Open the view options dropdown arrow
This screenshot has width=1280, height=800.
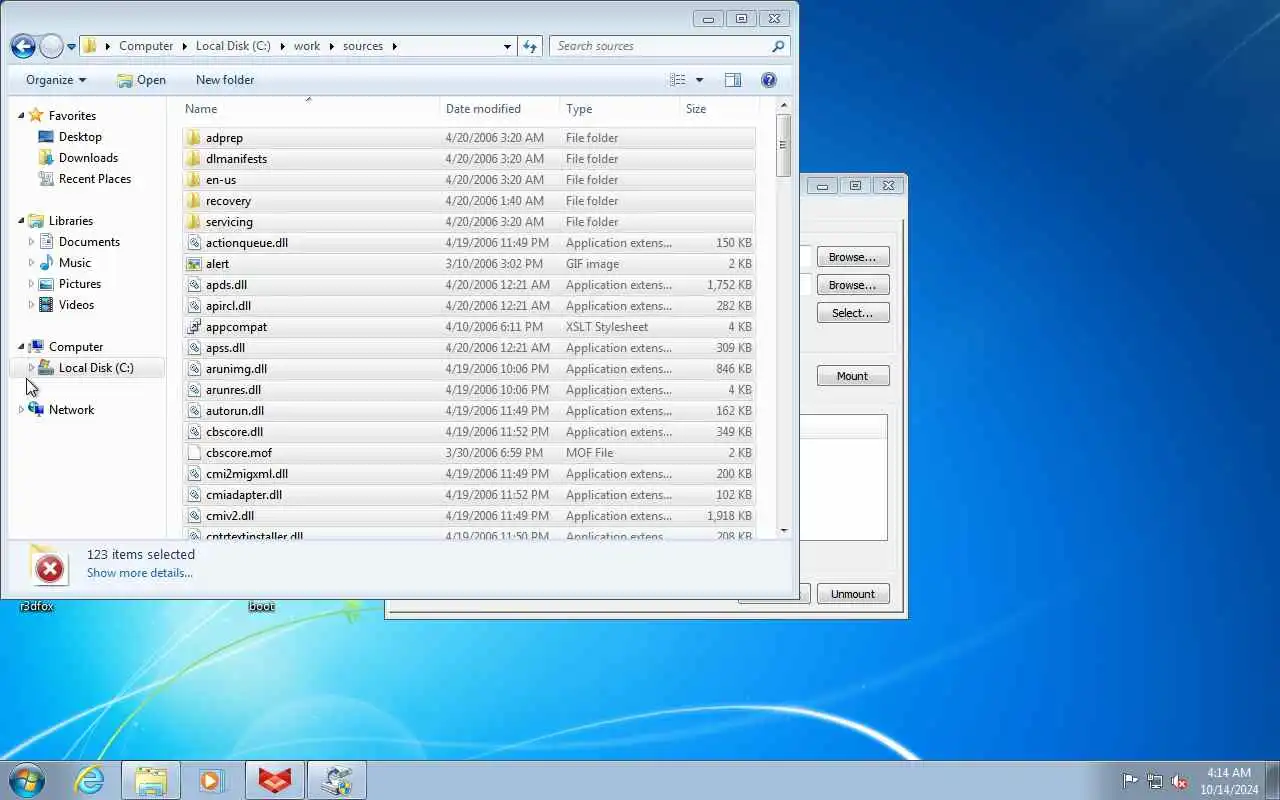point(699,80)
